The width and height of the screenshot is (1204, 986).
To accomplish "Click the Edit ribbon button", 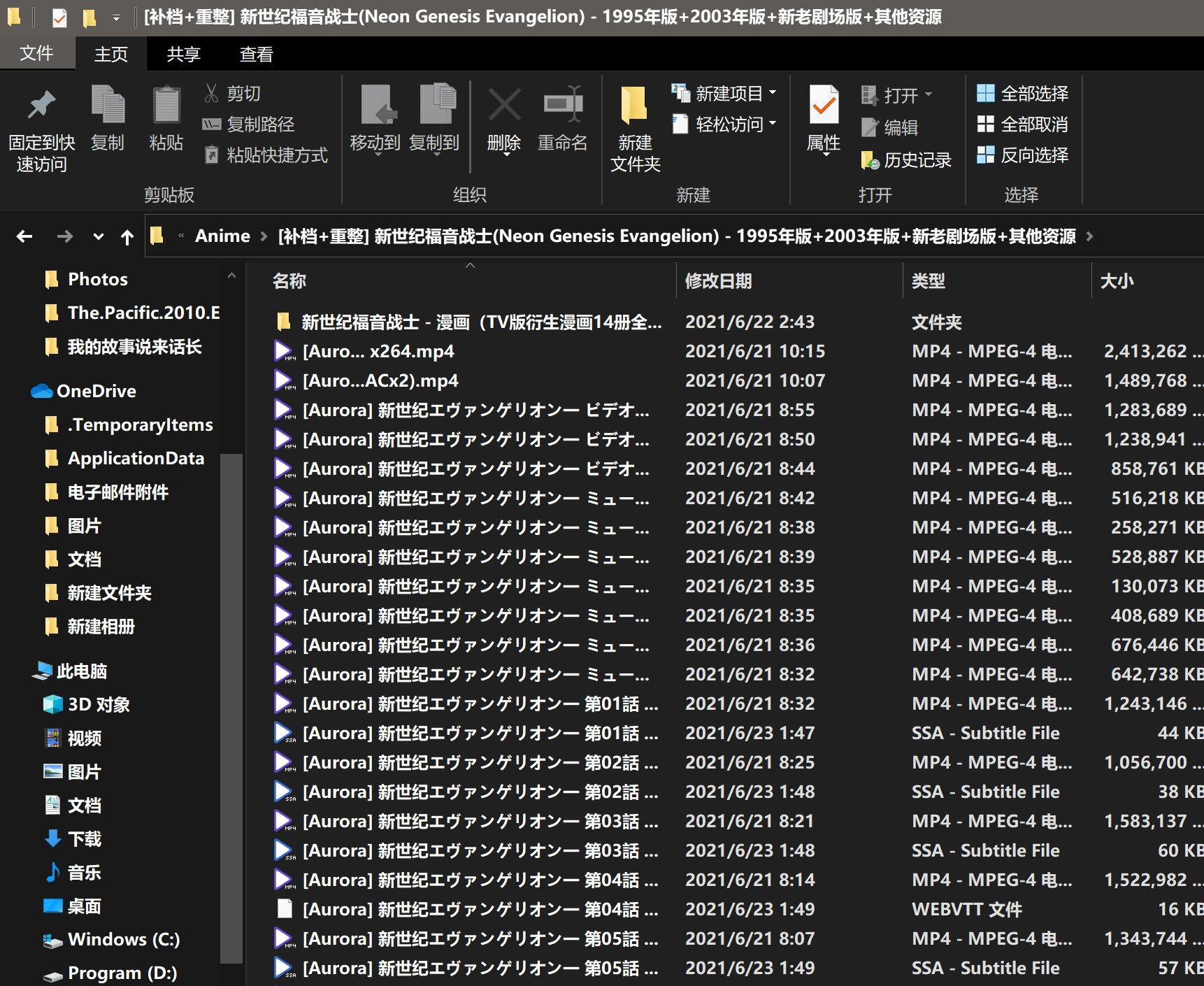I will click(x=889, y=127).
